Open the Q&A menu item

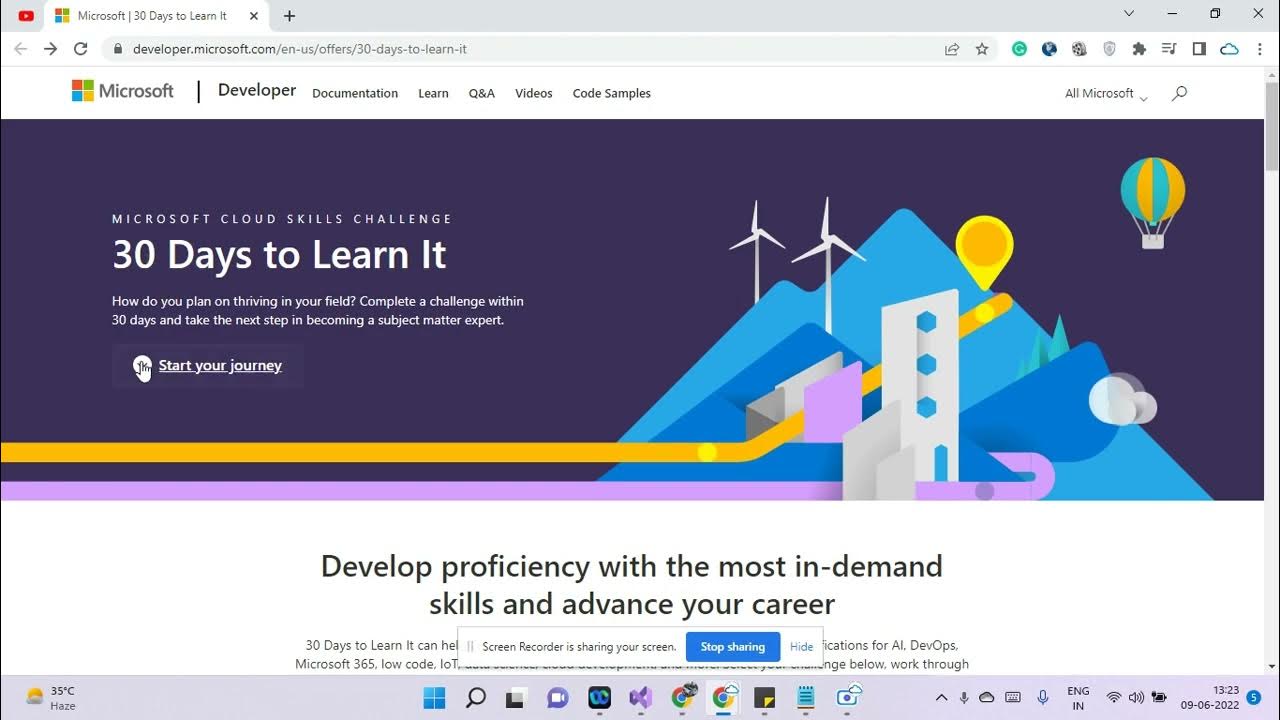[x=482, y=93]
